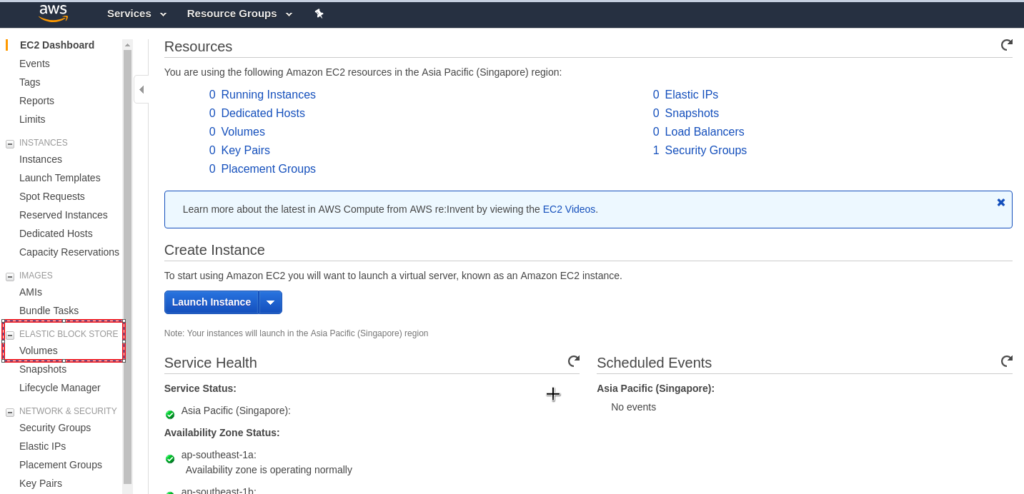Open the EC2 Videos link
Screen dimensions: 1024x494
[x=569, y=209]
